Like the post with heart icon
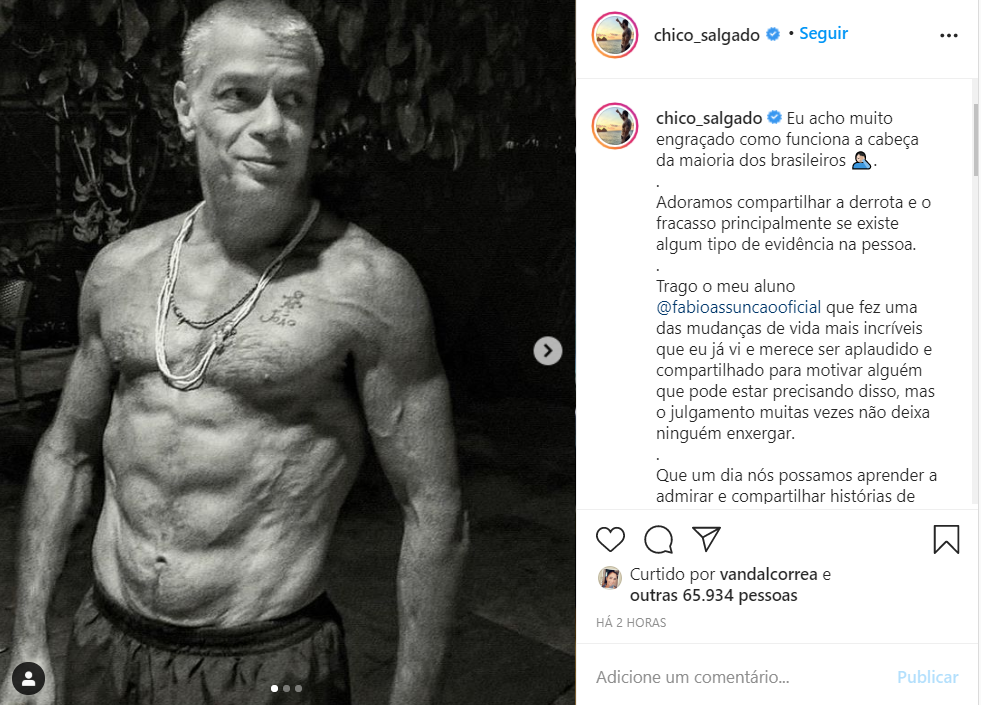This screenshot has width=981, height=705. pyautogui.click(x=610, y=539)
